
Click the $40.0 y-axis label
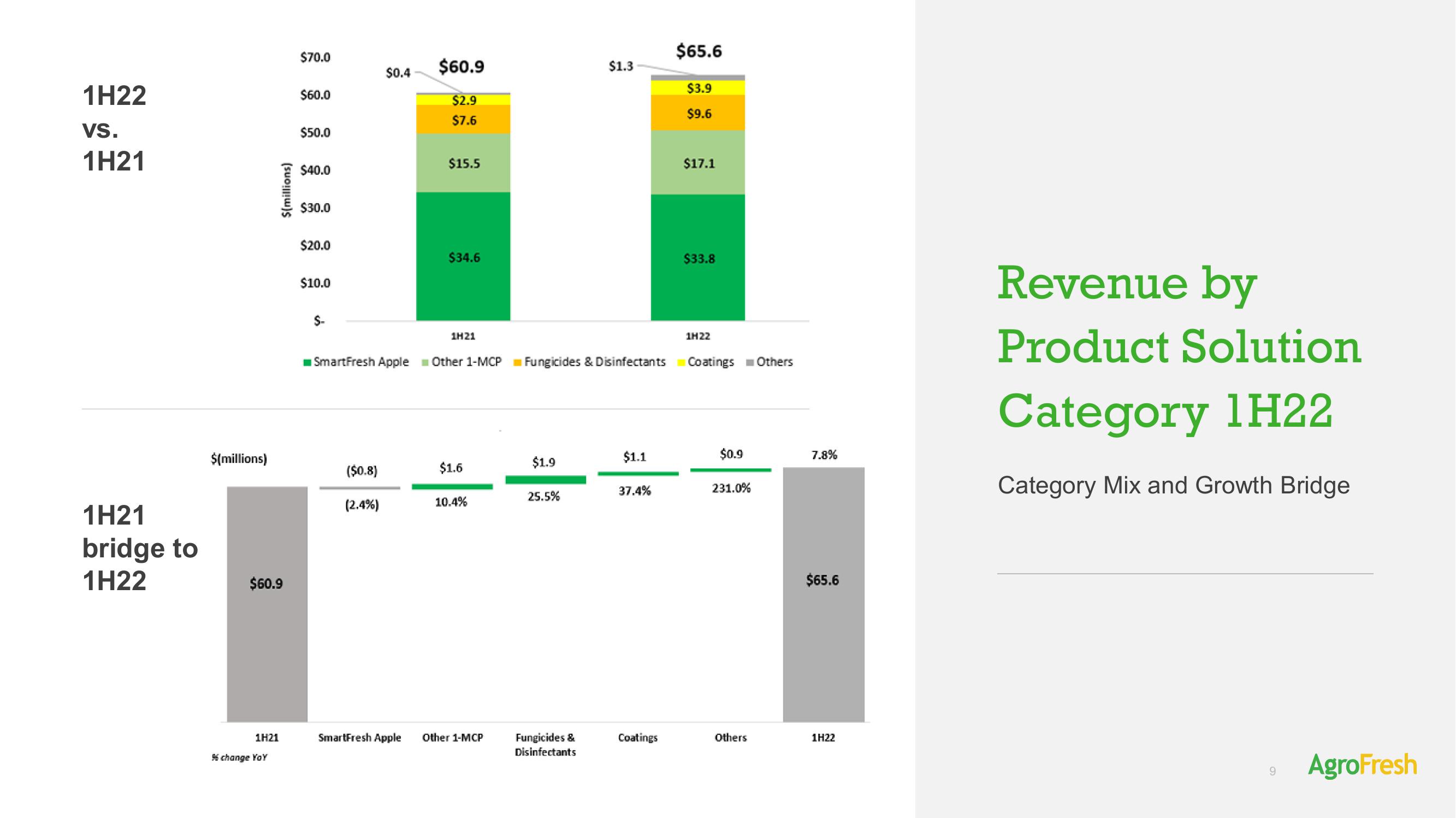(315, 170)
